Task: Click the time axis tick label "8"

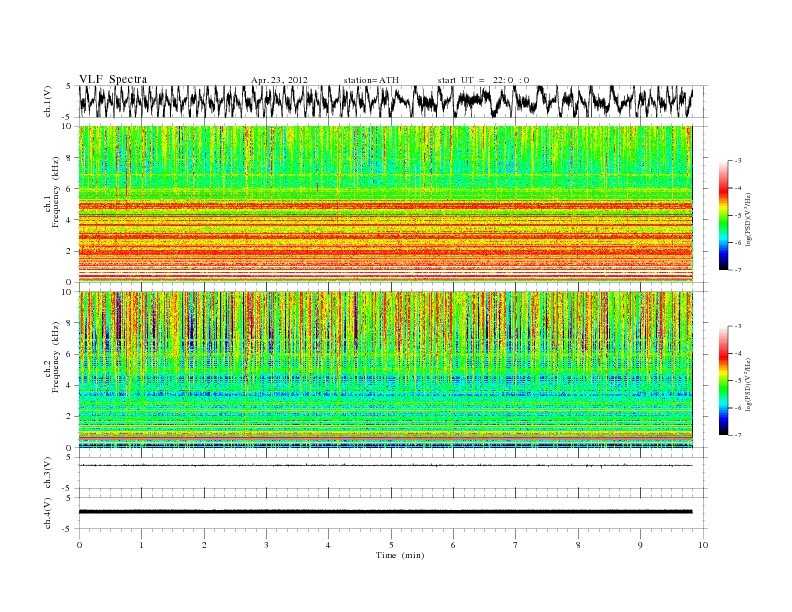Action: pyautogui.click(x=578, y=545)
